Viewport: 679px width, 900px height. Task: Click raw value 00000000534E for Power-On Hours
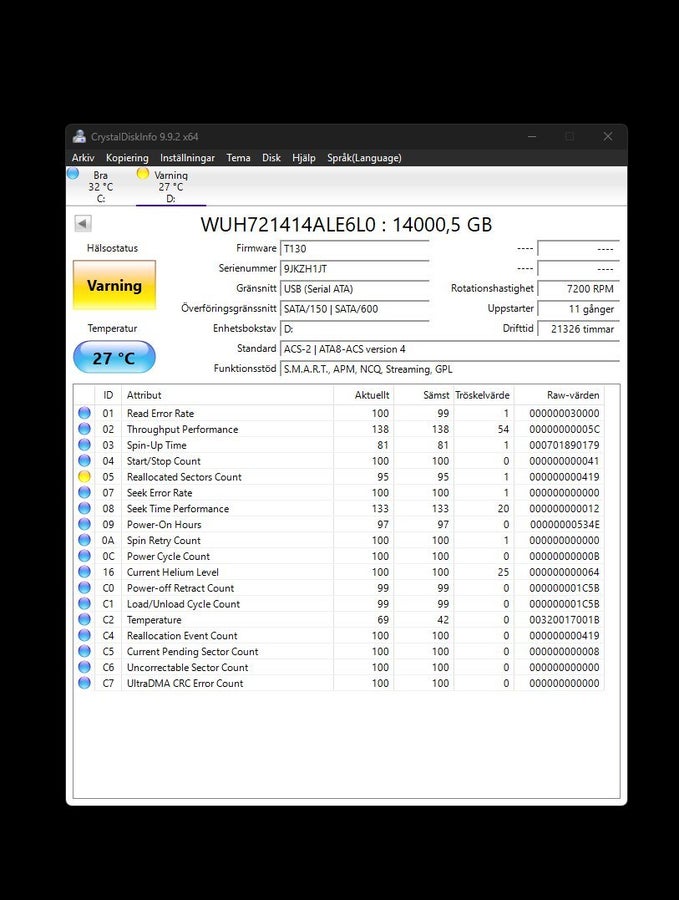tap(564, 524)
